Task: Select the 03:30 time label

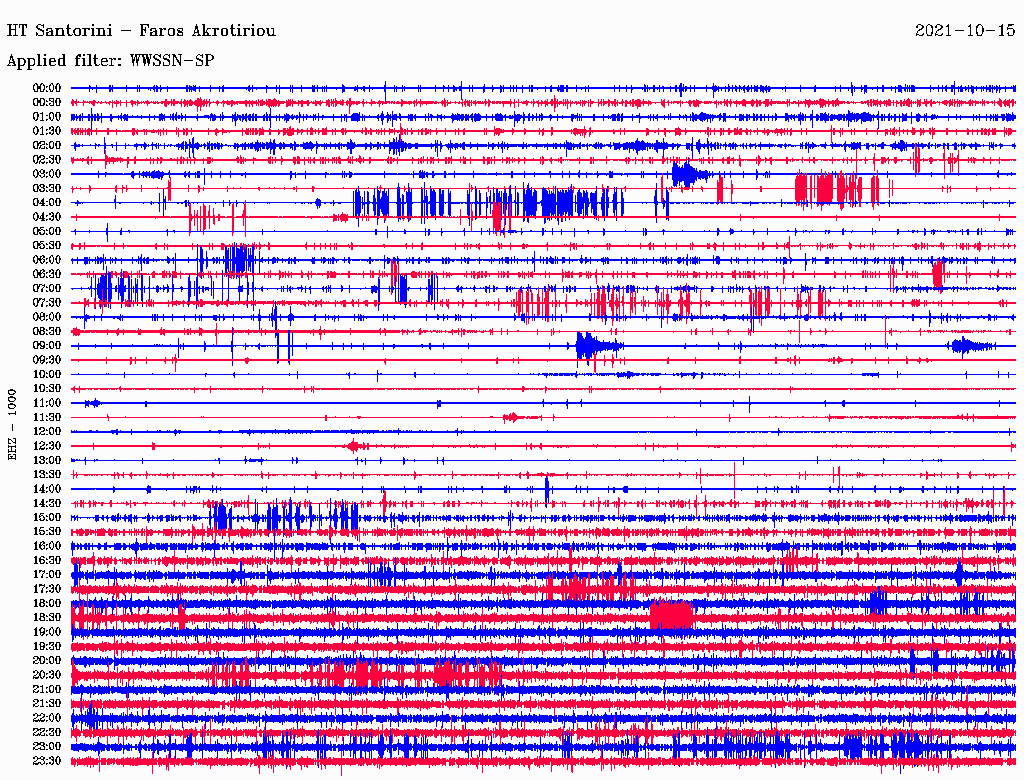Action: (47, 188)
